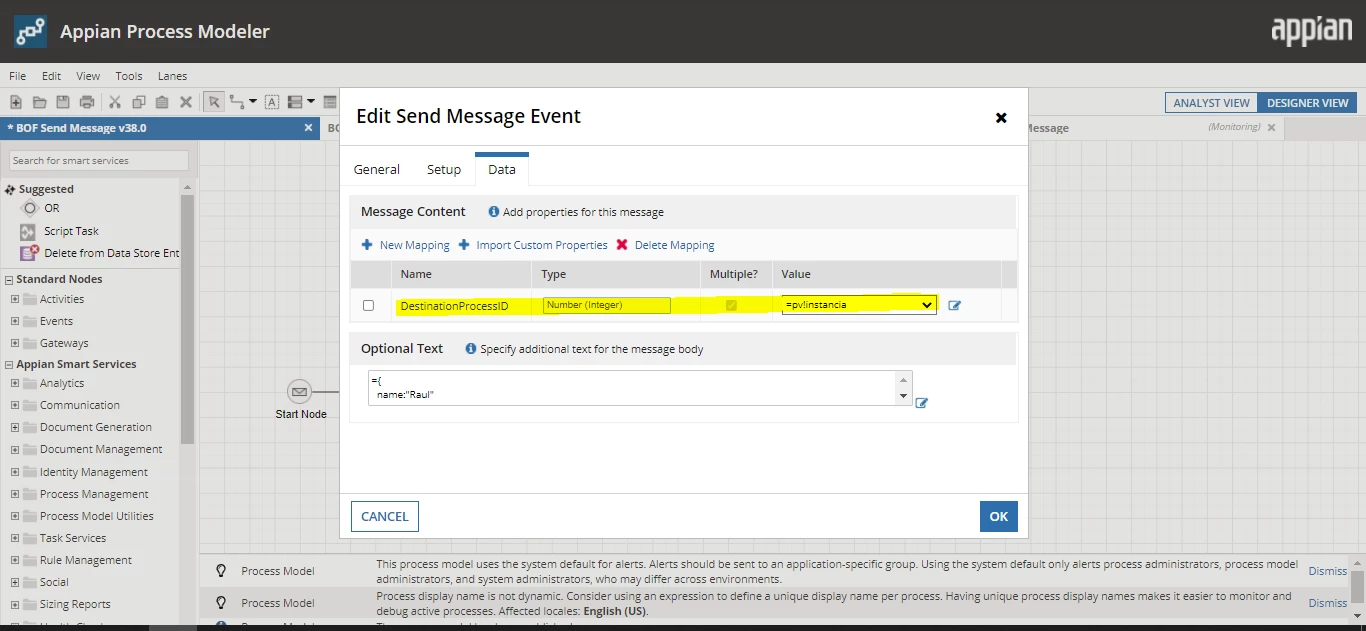Screen dimensions: 1366x631
Task: Click the Print toolbar icon
Action: point(87,102)
